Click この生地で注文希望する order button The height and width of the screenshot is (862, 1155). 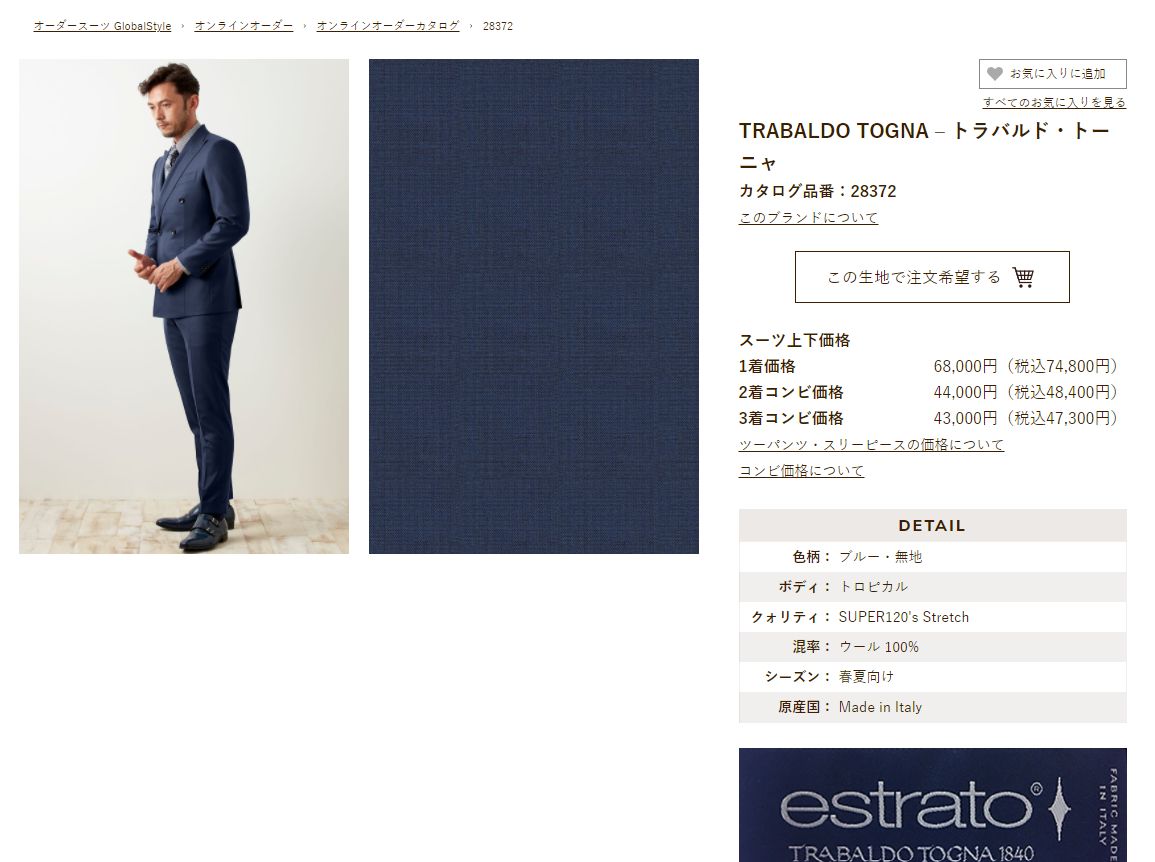coord(932,277)
